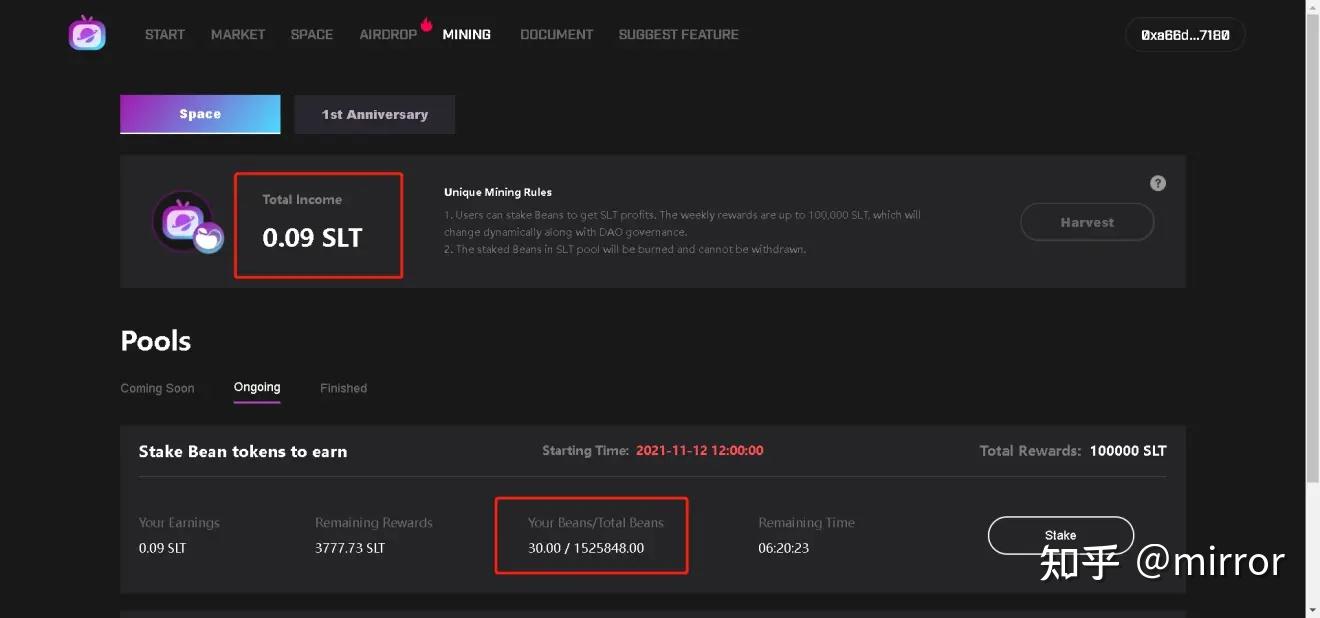Open the DOCUMENT navigation link

(557, 34)
